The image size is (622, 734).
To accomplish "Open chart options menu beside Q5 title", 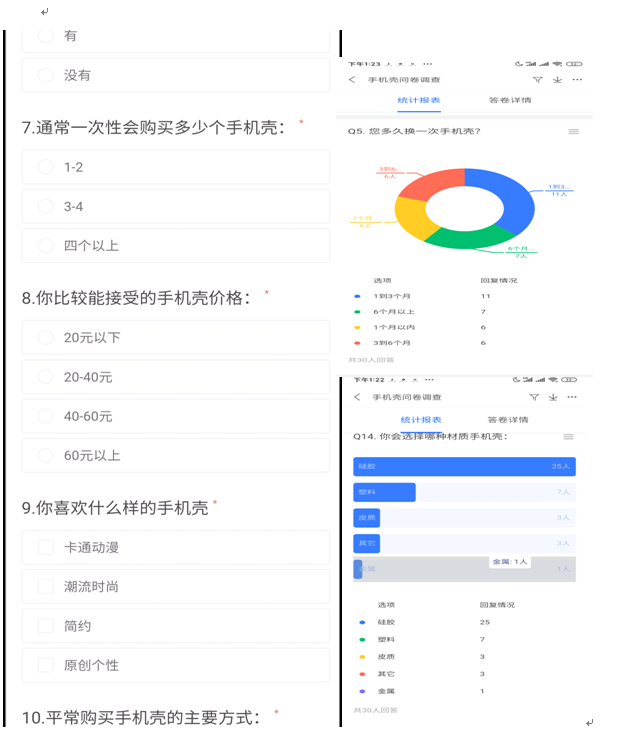I will [x=573, y=132].
